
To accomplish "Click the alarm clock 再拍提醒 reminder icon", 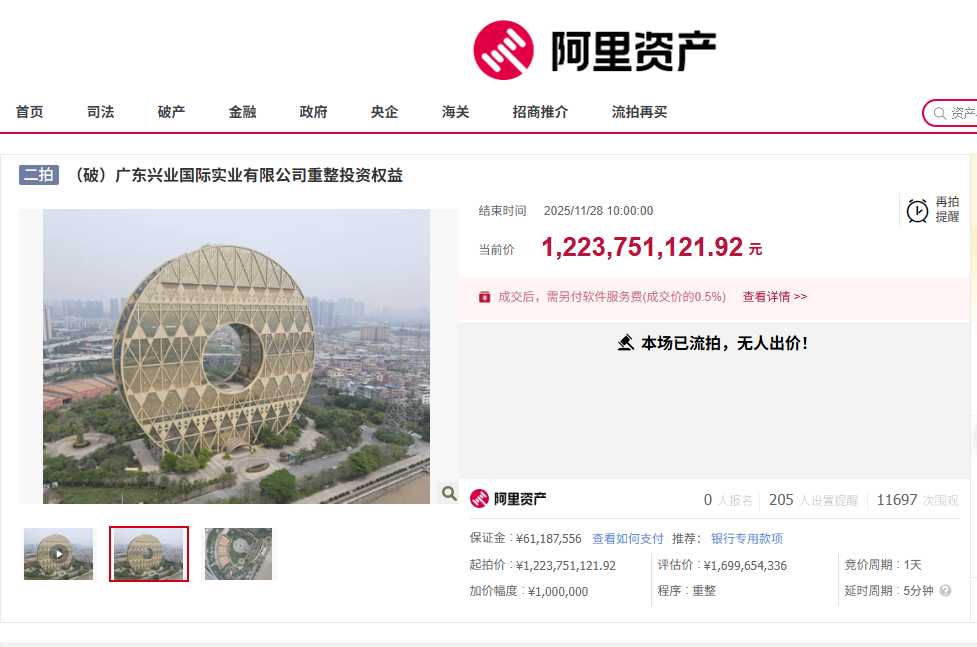I will pyautogui.click(x=915, y=212).
